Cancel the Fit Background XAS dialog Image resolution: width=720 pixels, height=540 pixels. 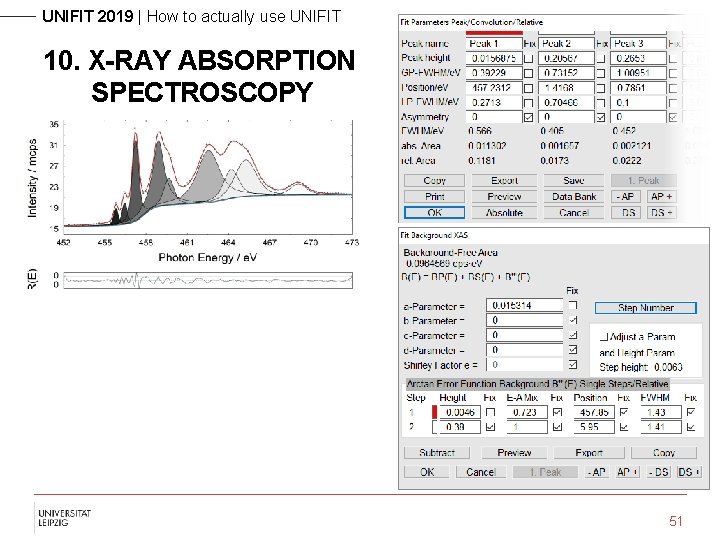(x=481, y=472)
